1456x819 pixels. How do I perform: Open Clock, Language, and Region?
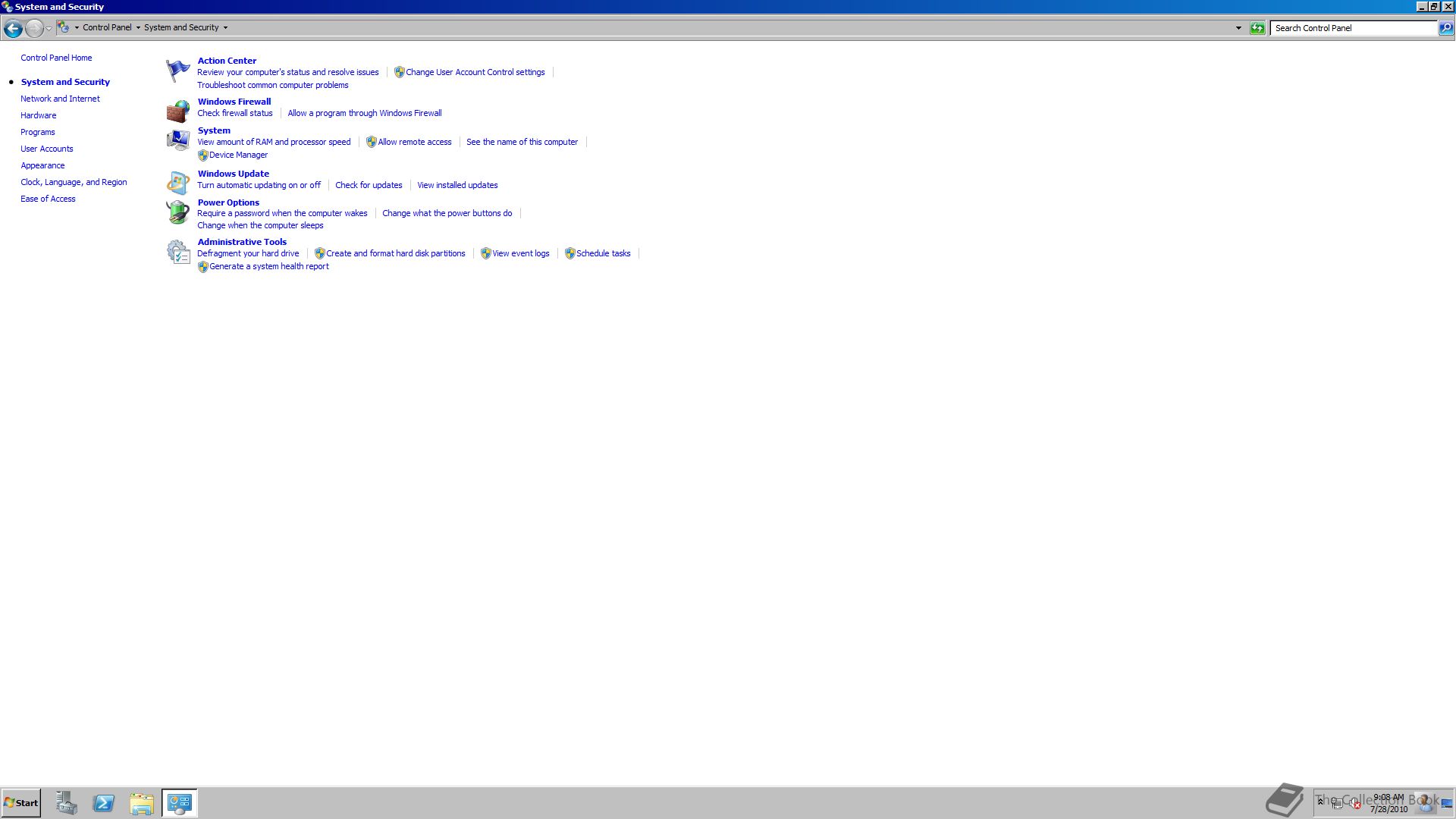pos(74,182)
